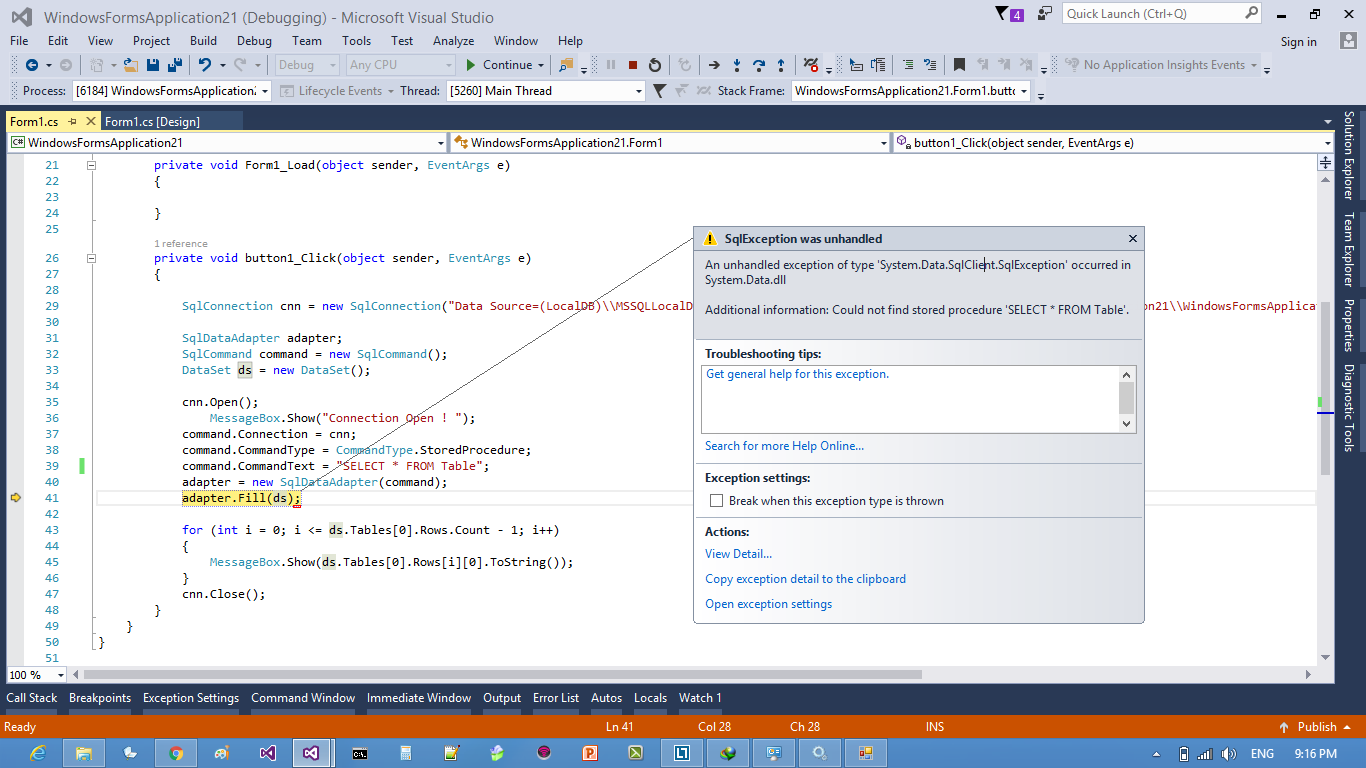The width and height of the screenshot is (1366, 768).
Task: Open the Debug menu
Action: click(x=254, y=41)
